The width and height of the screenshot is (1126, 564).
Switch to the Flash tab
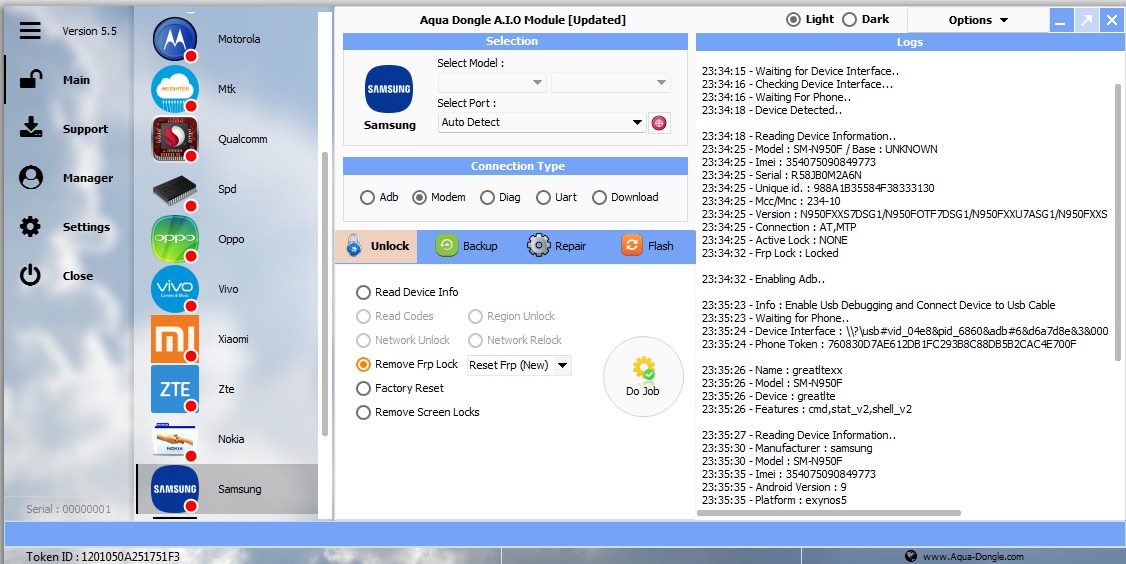648,246
